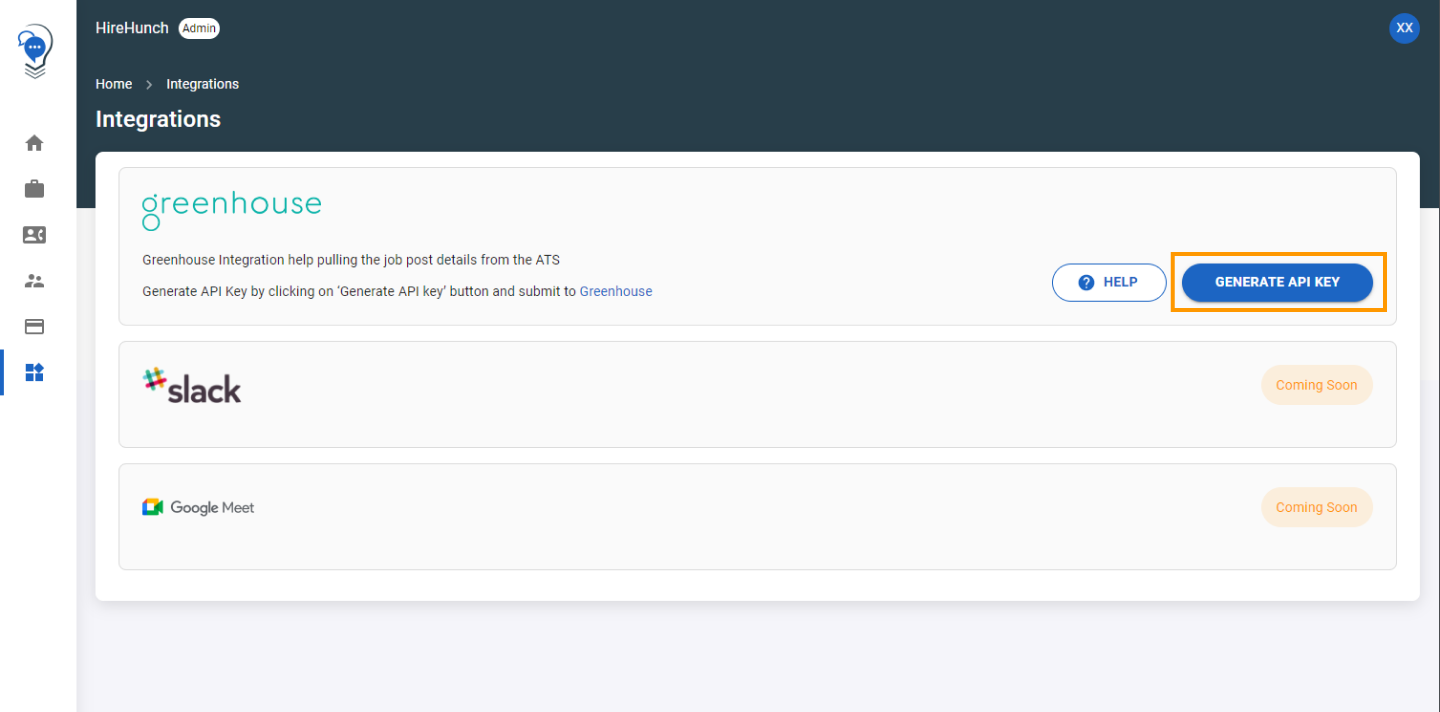Open the briefcase Jobs icon in sidebar

pos(34,189)
